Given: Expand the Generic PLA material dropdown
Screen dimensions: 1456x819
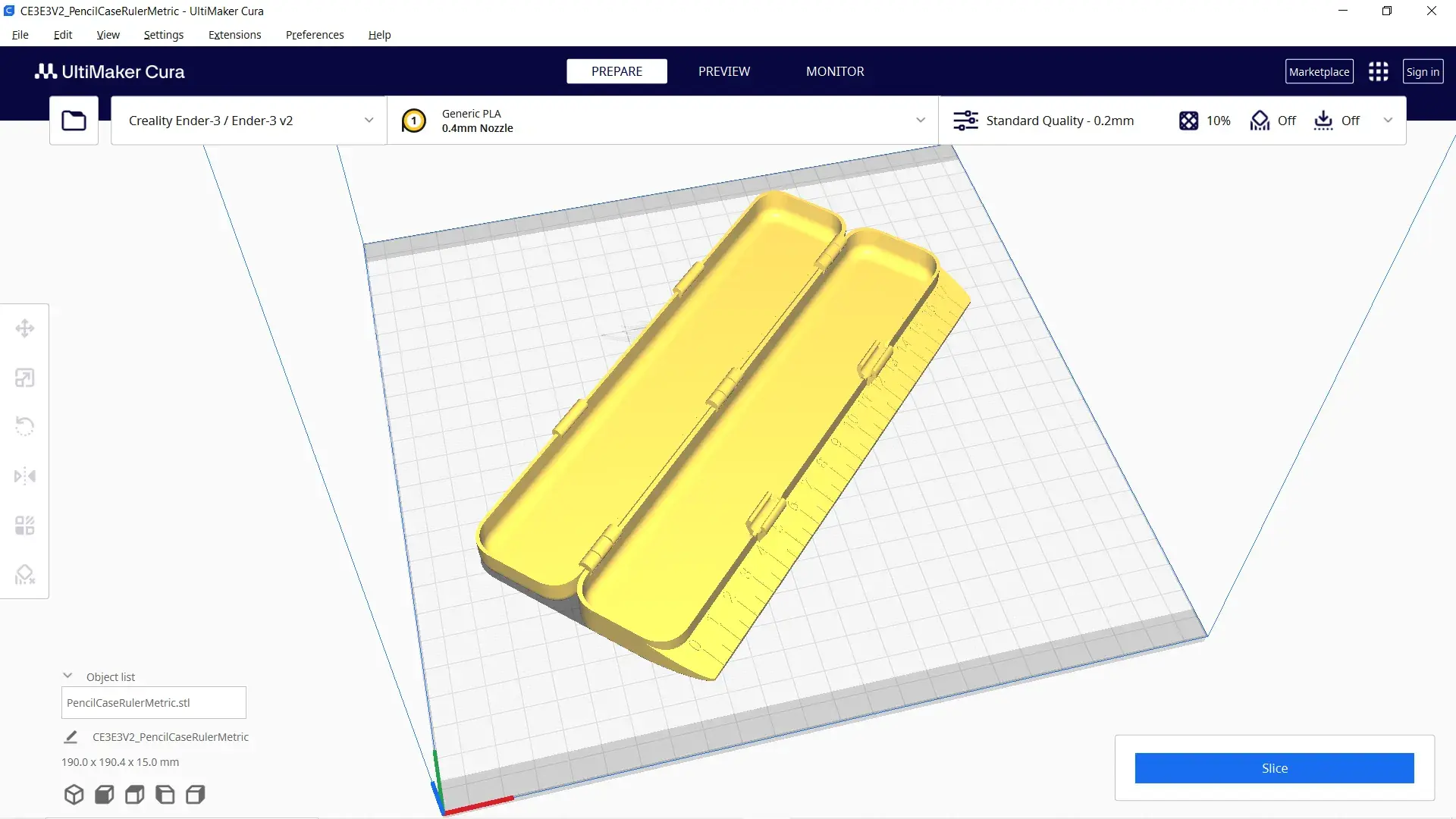Looking at the screenshot, I should [x=921, y=121].
